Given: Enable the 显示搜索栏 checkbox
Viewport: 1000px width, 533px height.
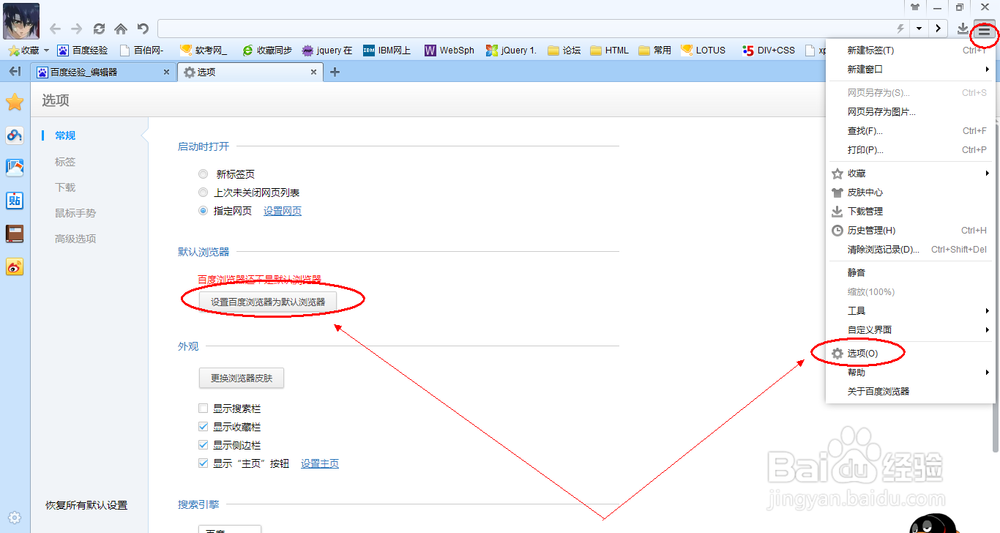Looking at the screenshot, I should 203,408.
